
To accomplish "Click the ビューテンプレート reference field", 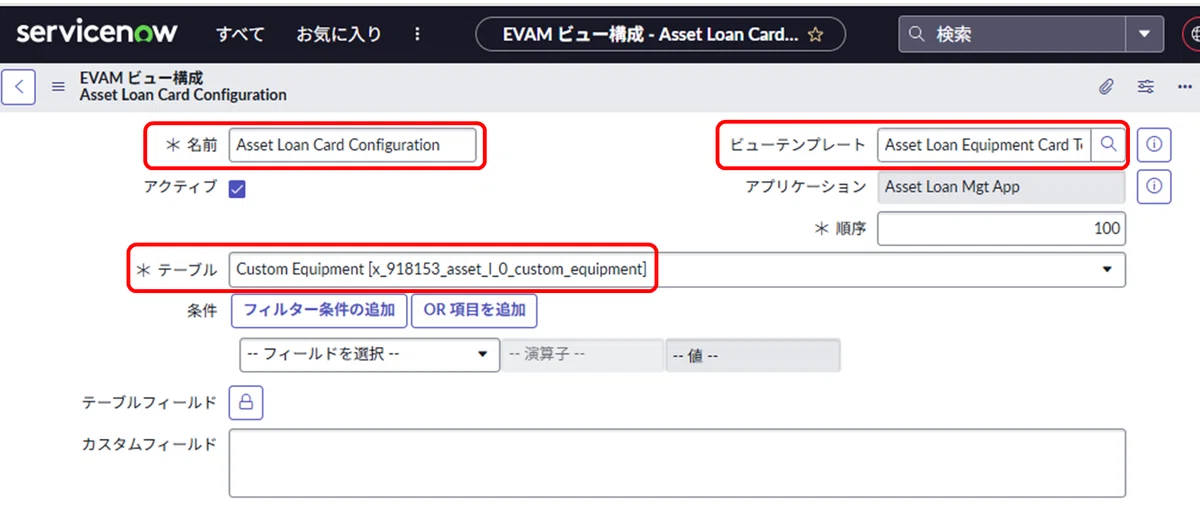I will click(984, 145).
